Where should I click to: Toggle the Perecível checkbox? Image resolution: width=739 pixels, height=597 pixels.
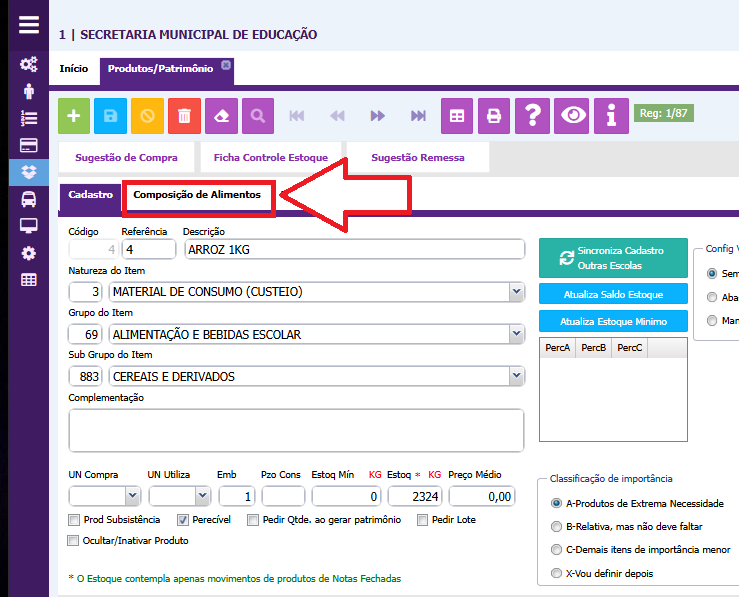click(183, 520)
